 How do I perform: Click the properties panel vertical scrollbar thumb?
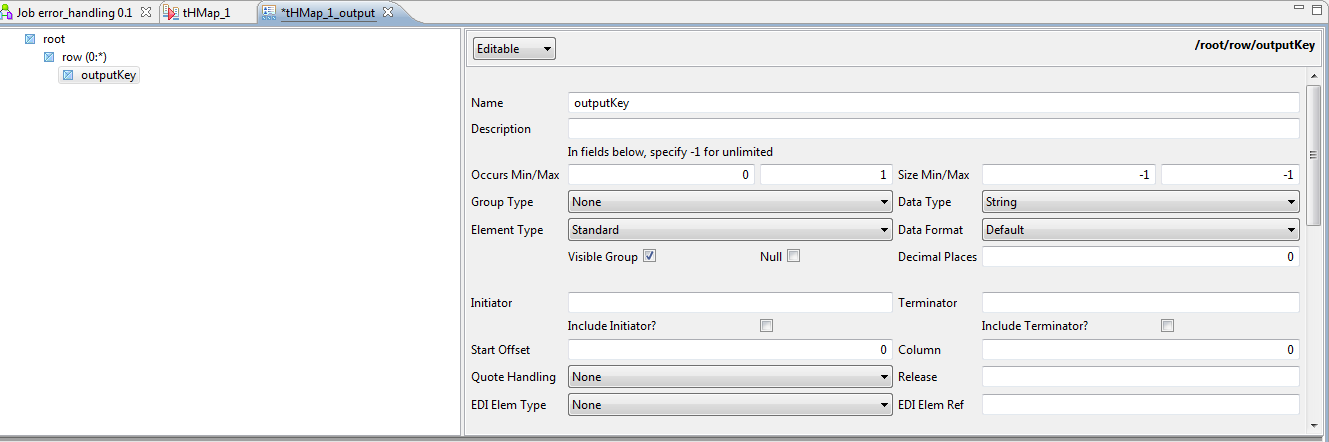point(1314,155)
